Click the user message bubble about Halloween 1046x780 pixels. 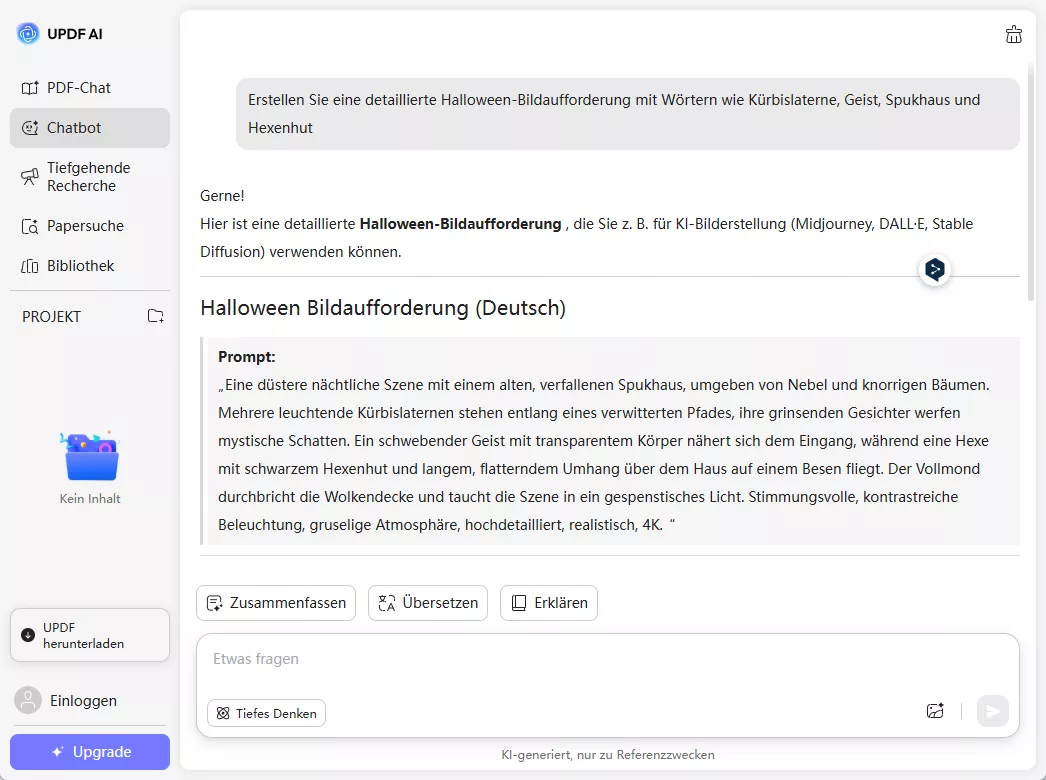click(627, 114)
